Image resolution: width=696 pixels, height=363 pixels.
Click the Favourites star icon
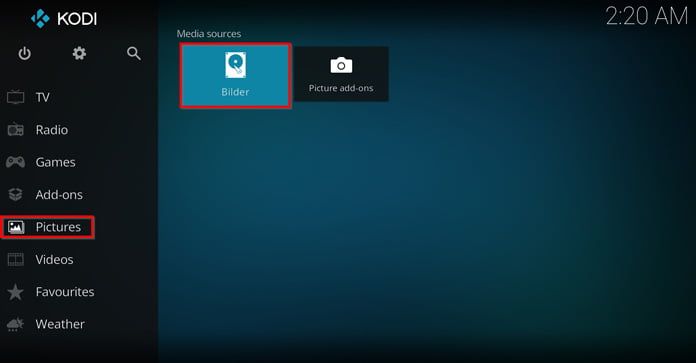[x=16, y=292]
